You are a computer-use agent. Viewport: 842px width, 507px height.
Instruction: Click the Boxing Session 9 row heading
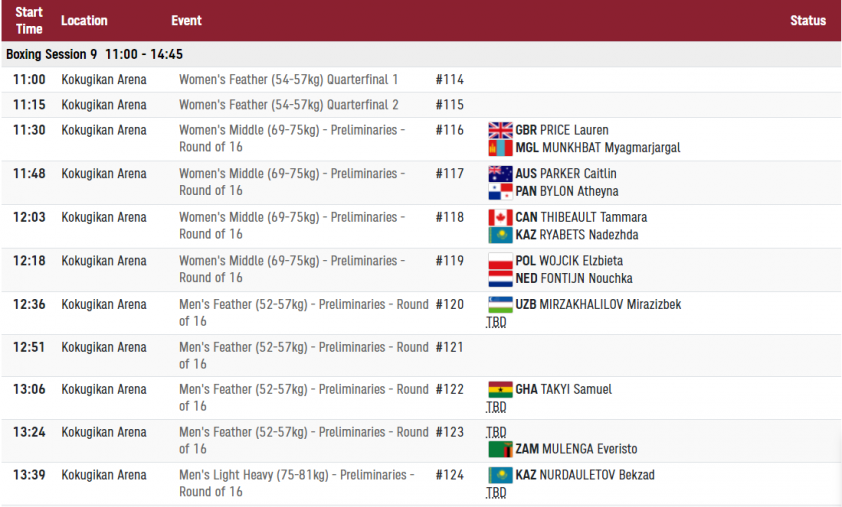tap(94, 54)
